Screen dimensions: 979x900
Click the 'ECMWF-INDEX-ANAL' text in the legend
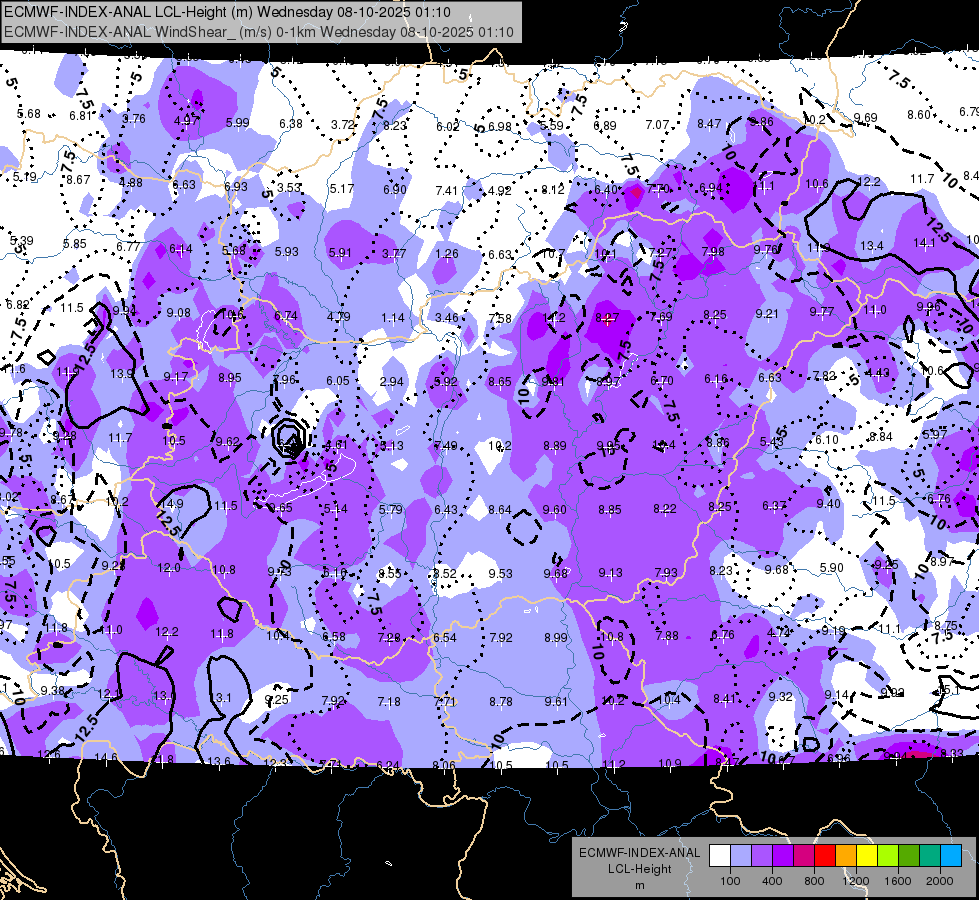pyautogui.click(x=640, y=853)
